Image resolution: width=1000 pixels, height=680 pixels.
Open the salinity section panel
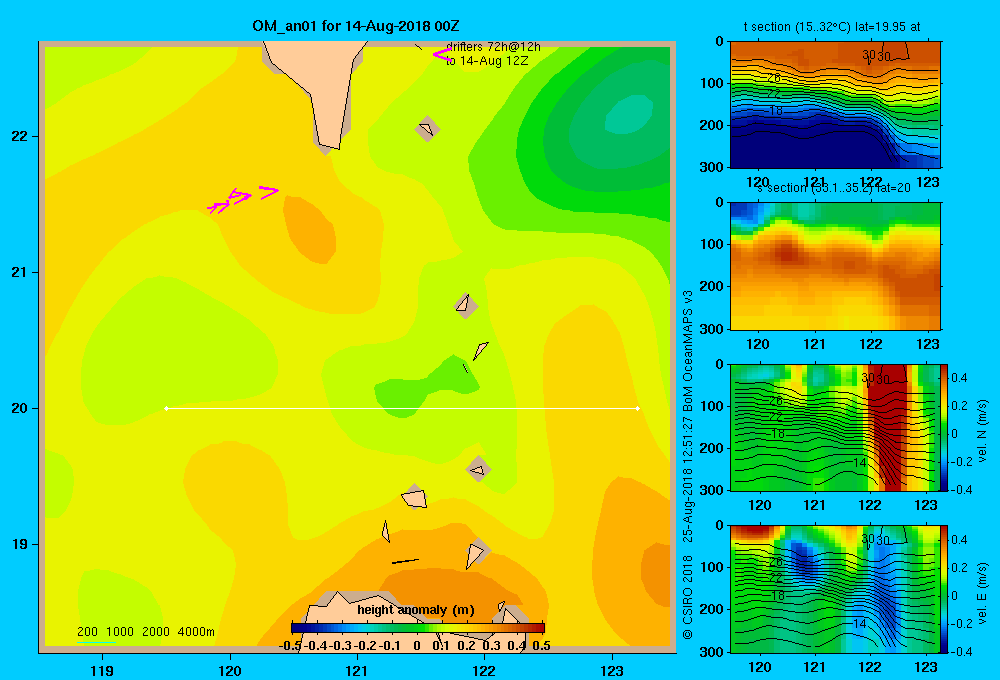click(x=835, y=266)
